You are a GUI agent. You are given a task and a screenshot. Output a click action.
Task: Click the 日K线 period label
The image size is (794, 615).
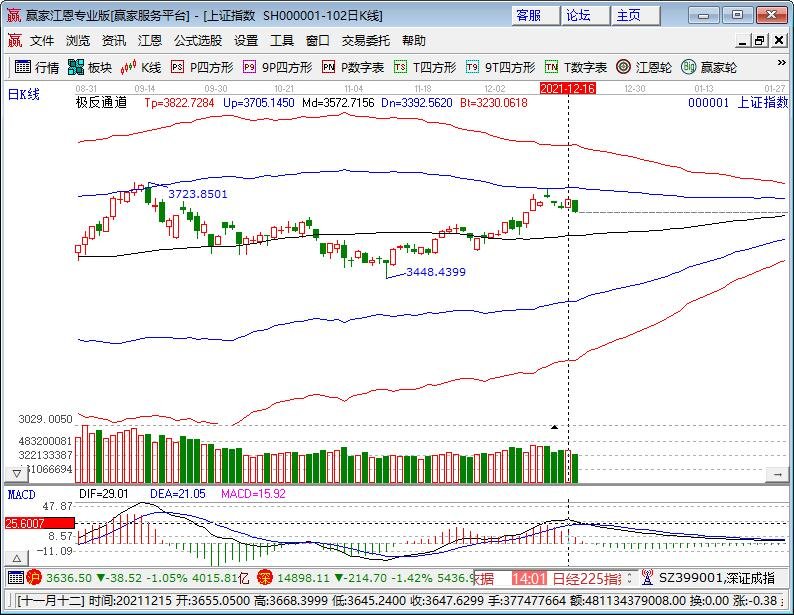click(x=23, y=94)
